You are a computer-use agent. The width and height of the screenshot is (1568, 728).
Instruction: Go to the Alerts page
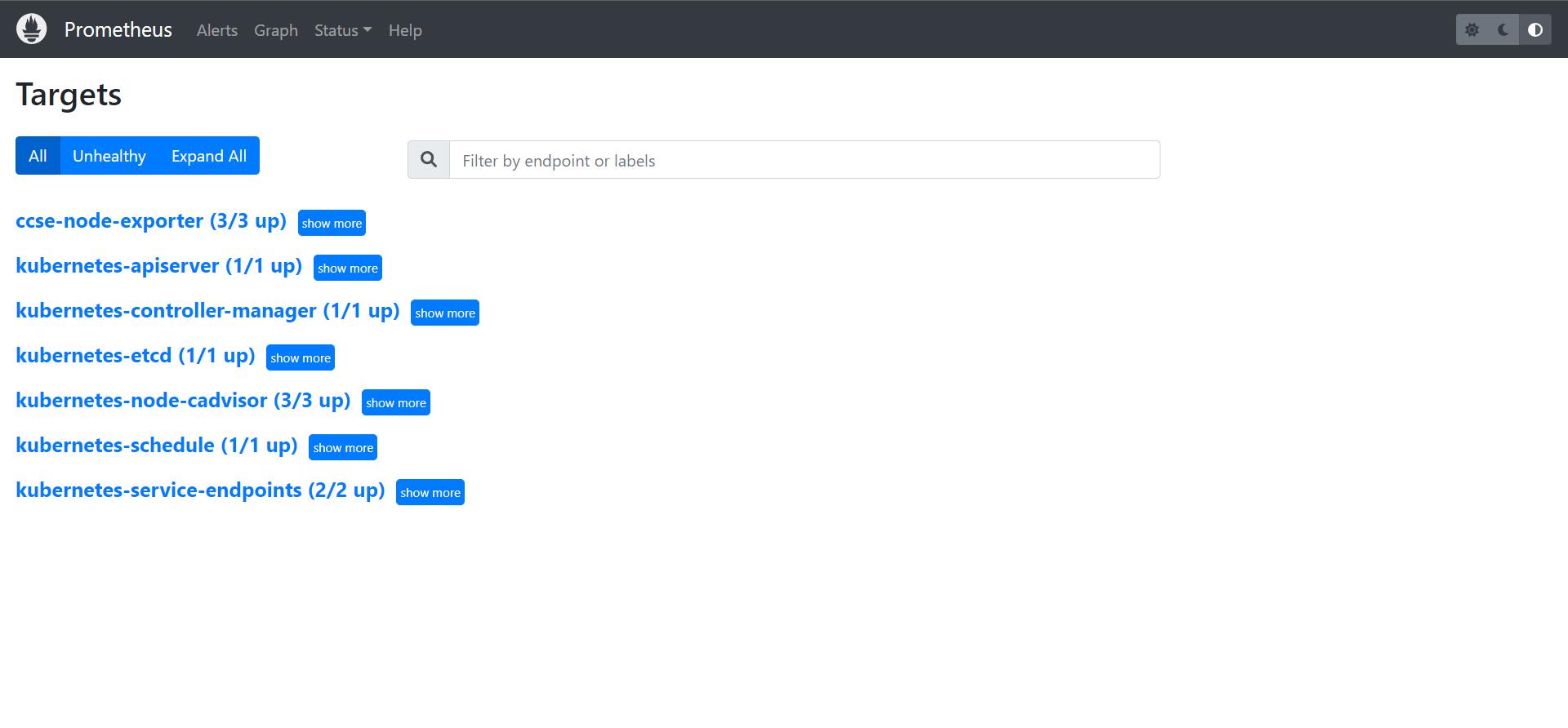tap(217, 30)
